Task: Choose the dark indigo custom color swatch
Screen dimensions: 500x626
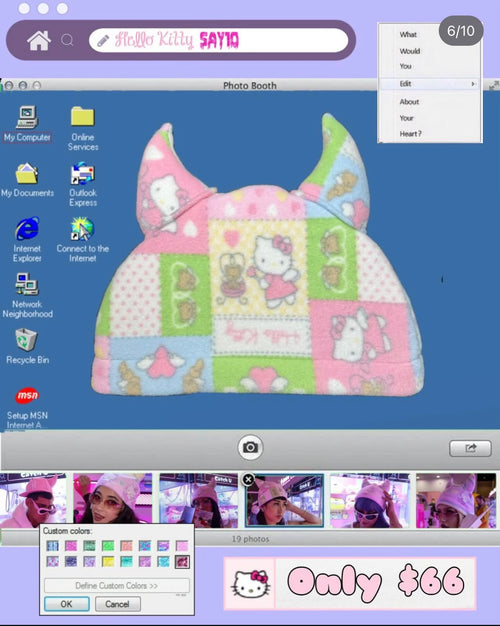Action: click(x=71, y=562)
